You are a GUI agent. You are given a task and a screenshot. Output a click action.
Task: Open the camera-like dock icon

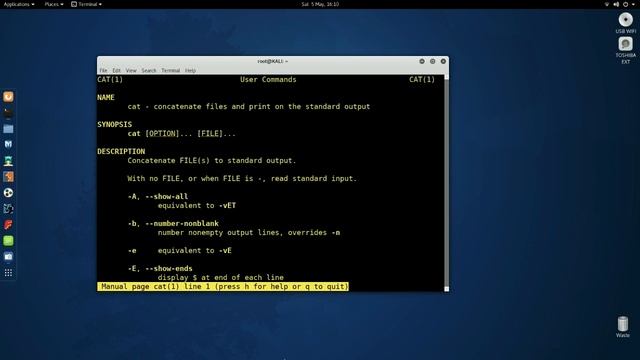pos(8,256)
